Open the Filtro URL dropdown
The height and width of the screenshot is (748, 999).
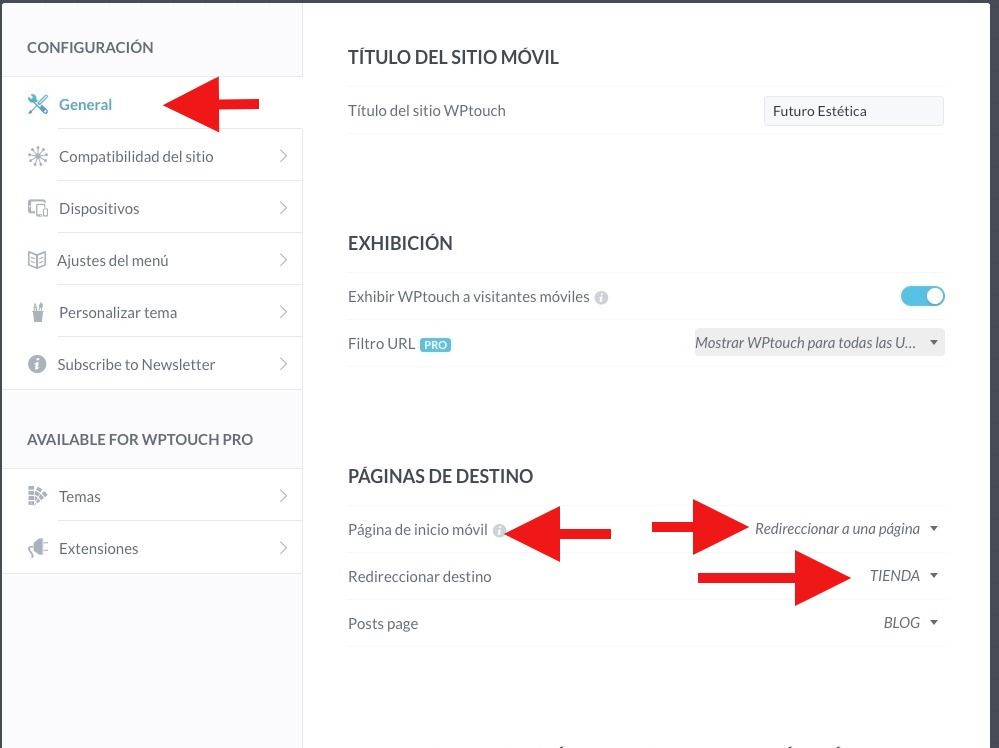(x=819, y=343)
